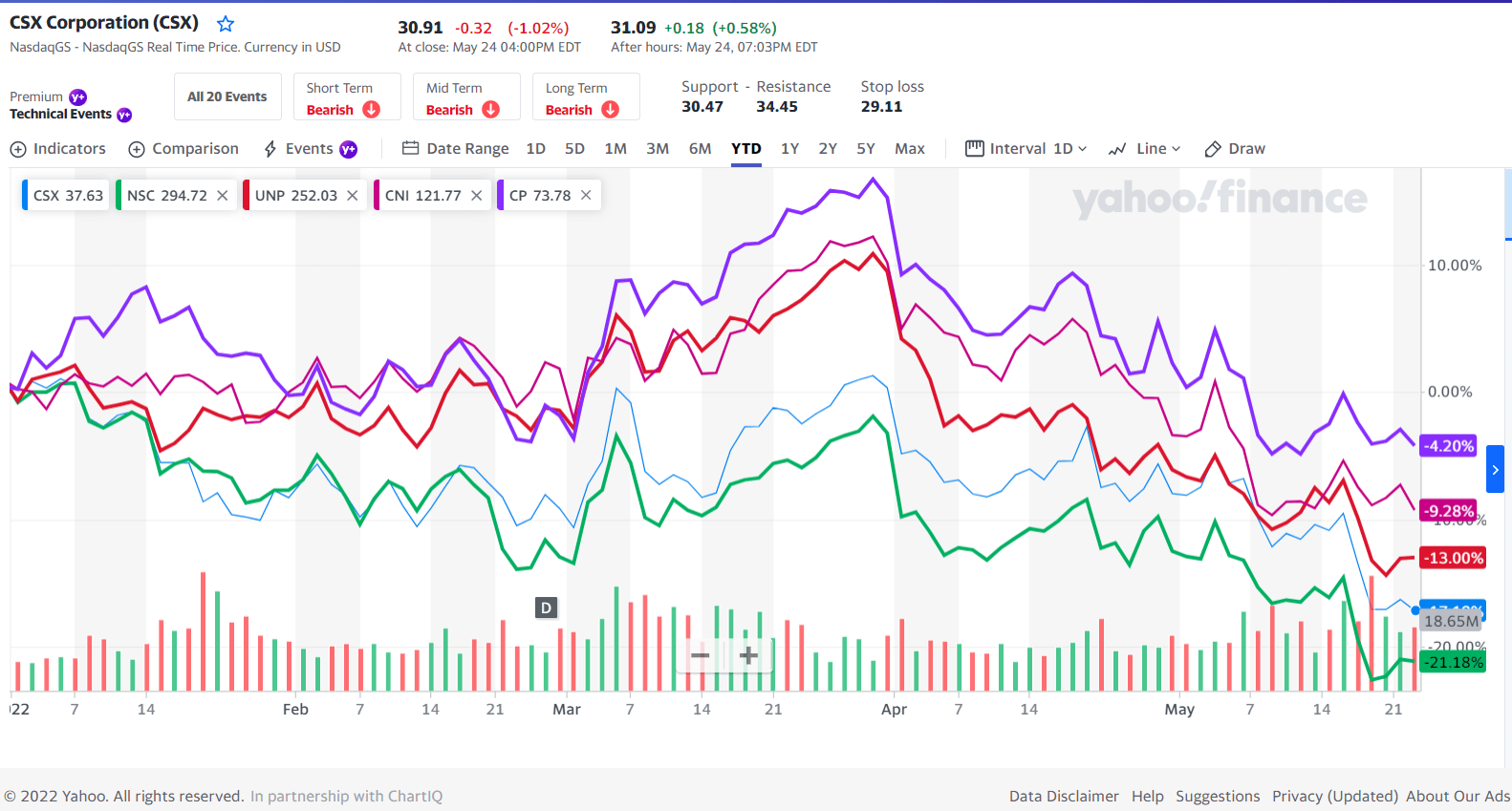This screenshot has height=811, width=1512.
Task: Open Data Disclaimer link
Action: coord(1064,796)
